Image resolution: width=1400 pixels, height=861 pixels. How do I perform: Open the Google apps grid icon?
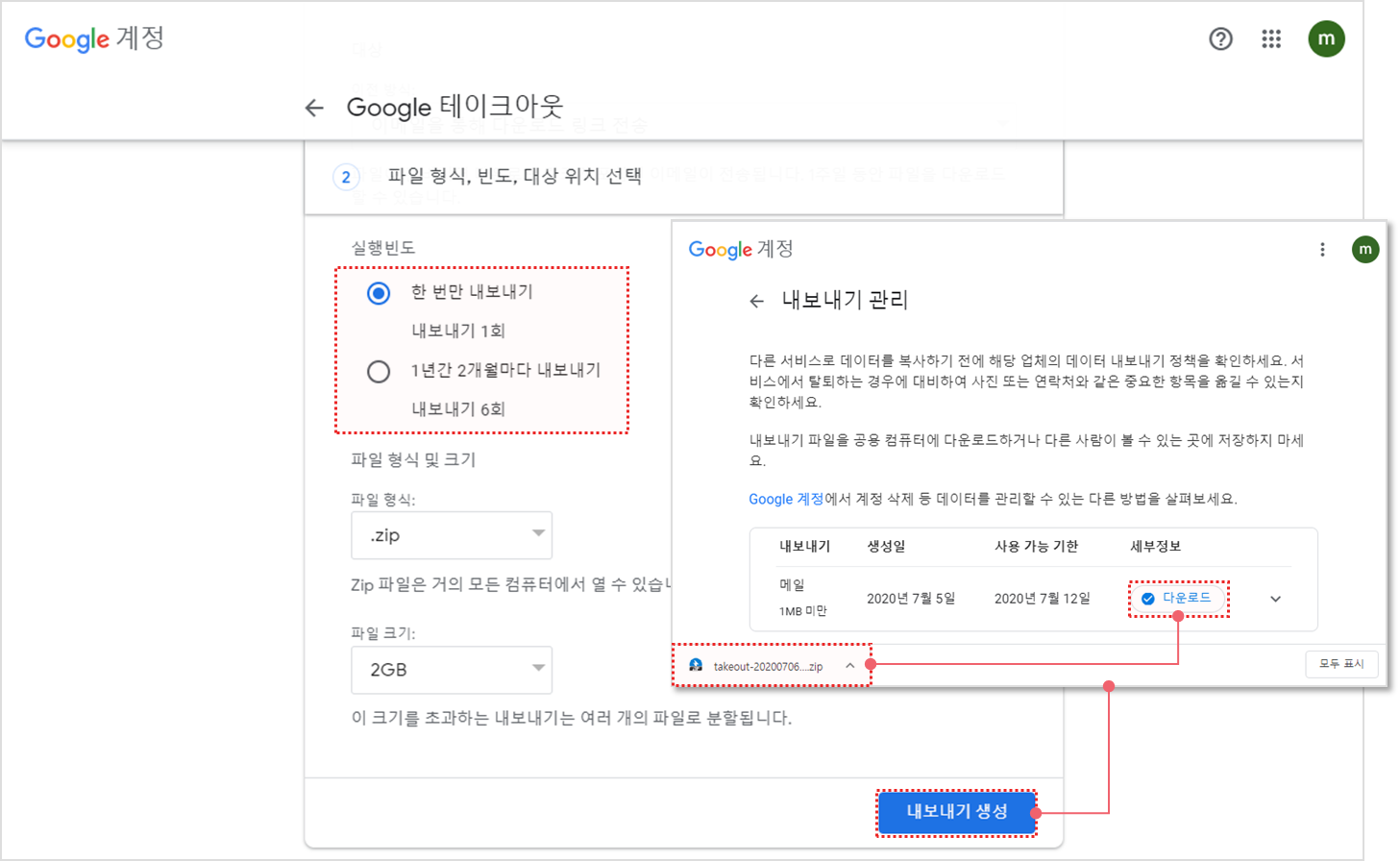[x=1271, y=39]
